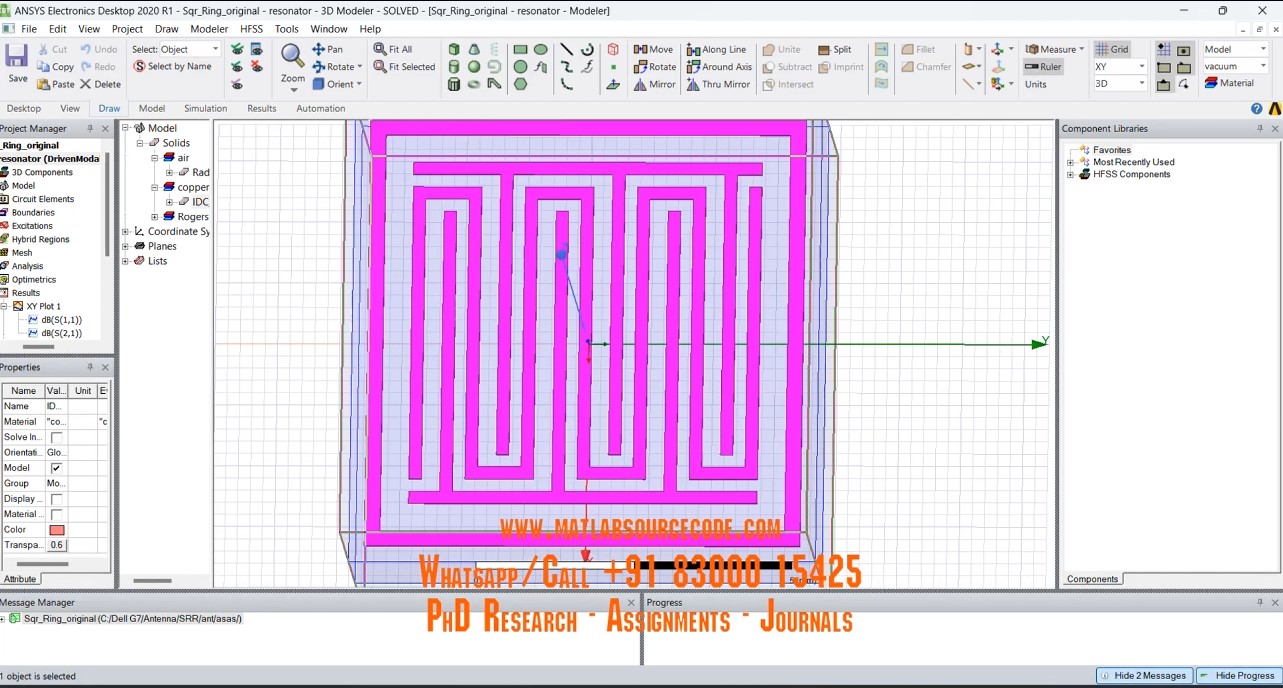This screenshot has height=688, width=1283.
Task: Open the vacuum material dropdown
Action: click(x=1263, y=67)
